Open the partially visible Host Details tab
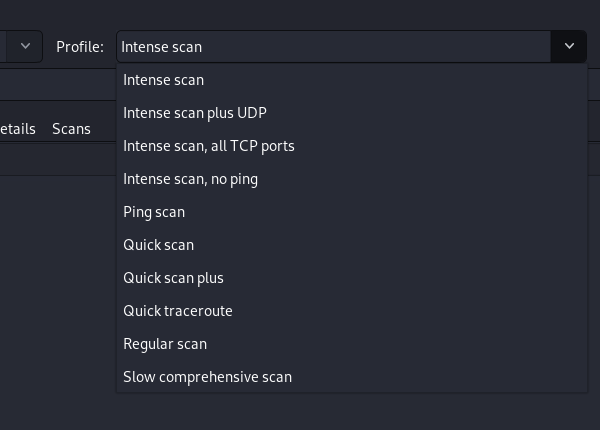 click(18, 129)
